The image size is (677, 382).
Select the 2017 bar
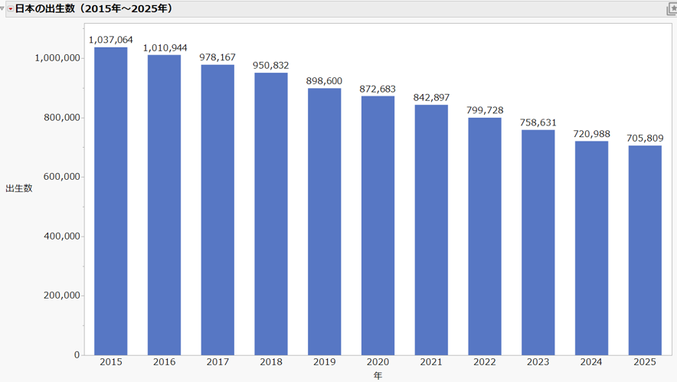click(218, 210)
